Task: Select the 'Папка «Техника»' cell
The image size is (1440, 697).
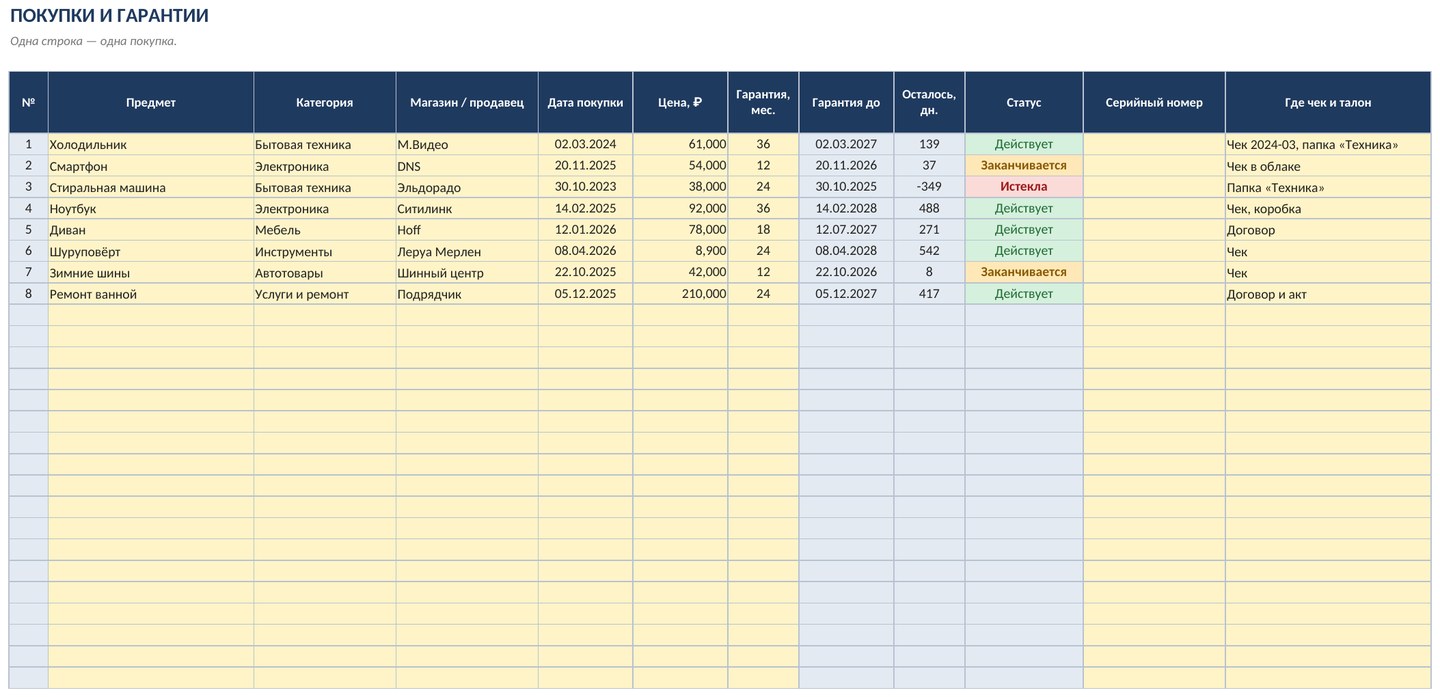Action: (x=1328, y=187)
